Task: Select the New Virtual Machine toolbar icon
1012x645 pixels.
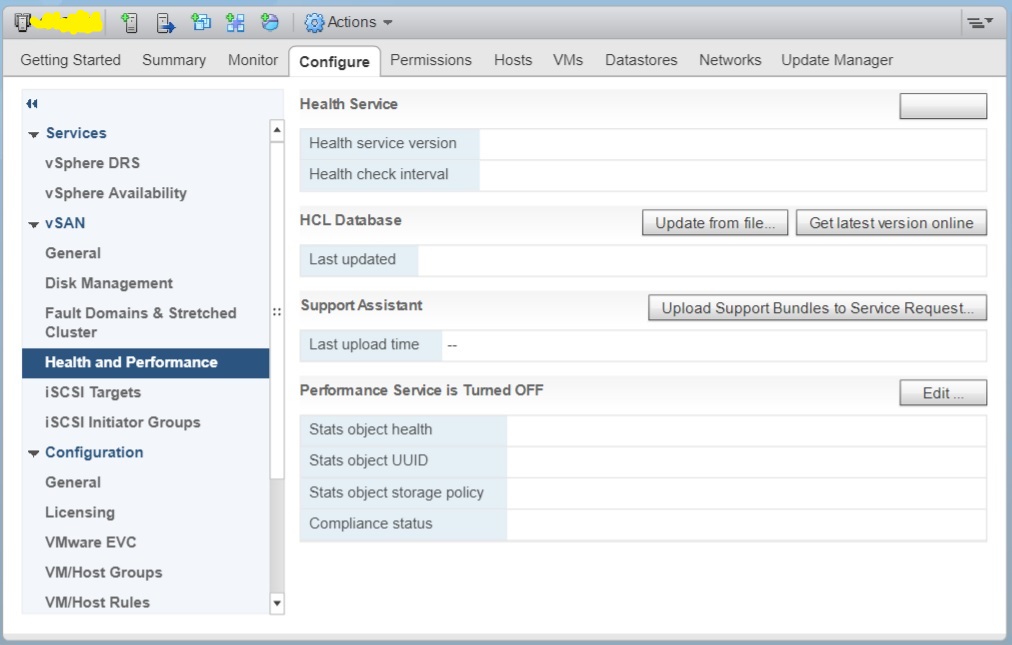Action: point(204,20)
